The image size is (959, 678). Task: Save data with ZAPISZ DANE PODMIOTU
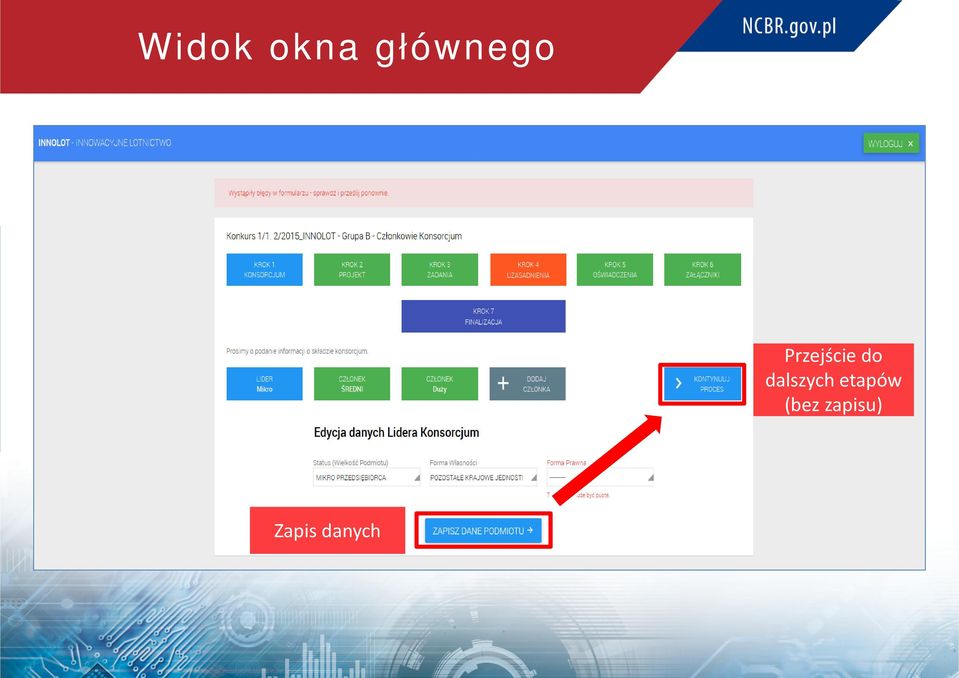tap(483, 531)
